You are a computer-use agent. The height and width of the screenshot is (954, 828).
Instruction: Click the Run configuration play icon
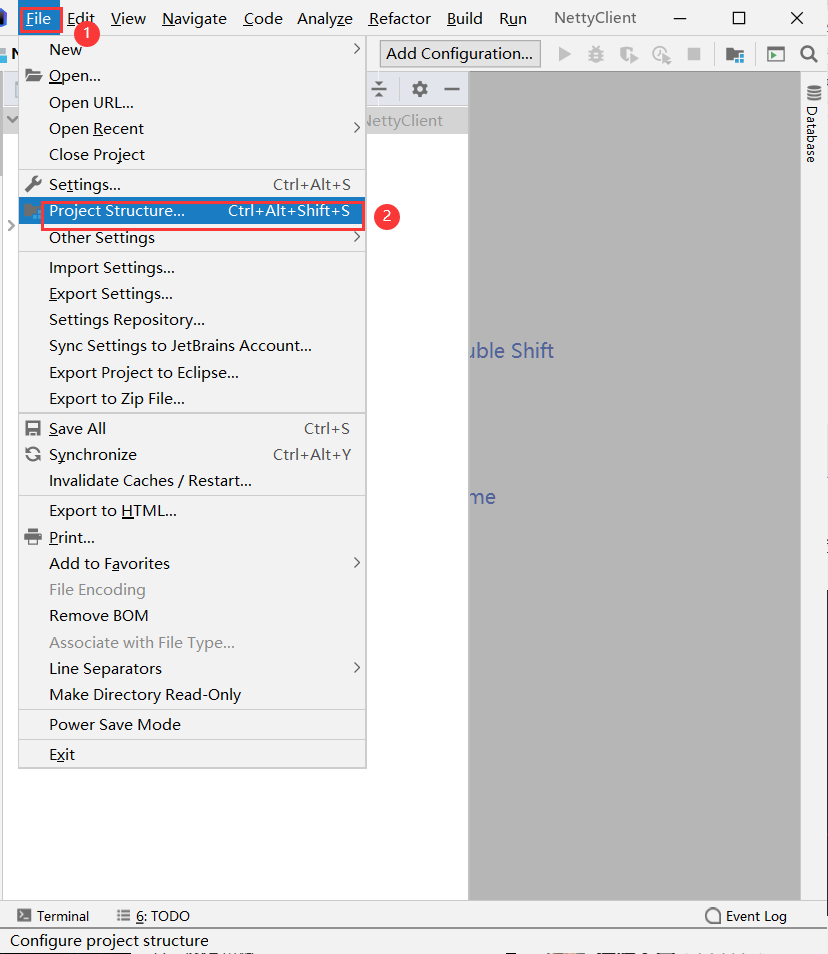coord(565,54)
